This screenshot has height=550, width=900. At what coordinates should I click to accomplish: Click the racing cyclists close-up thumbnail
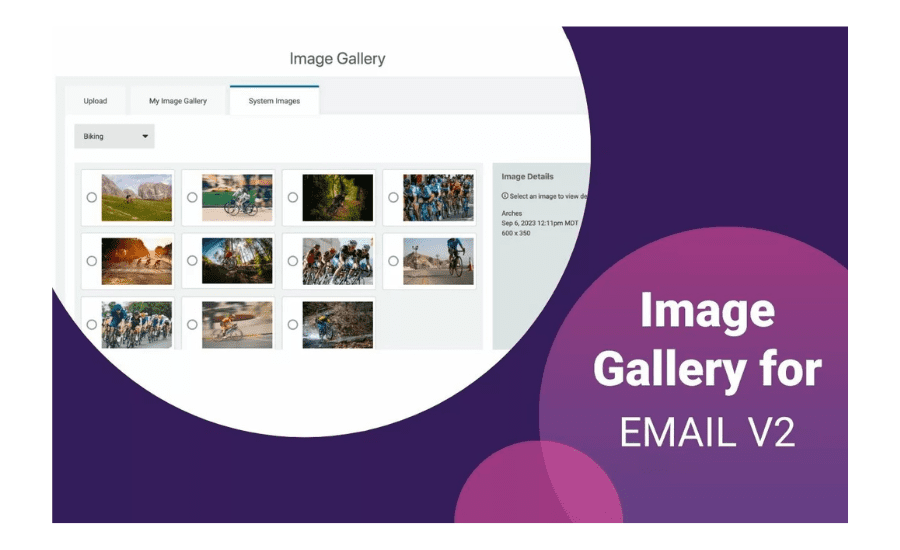click(338, 261)
